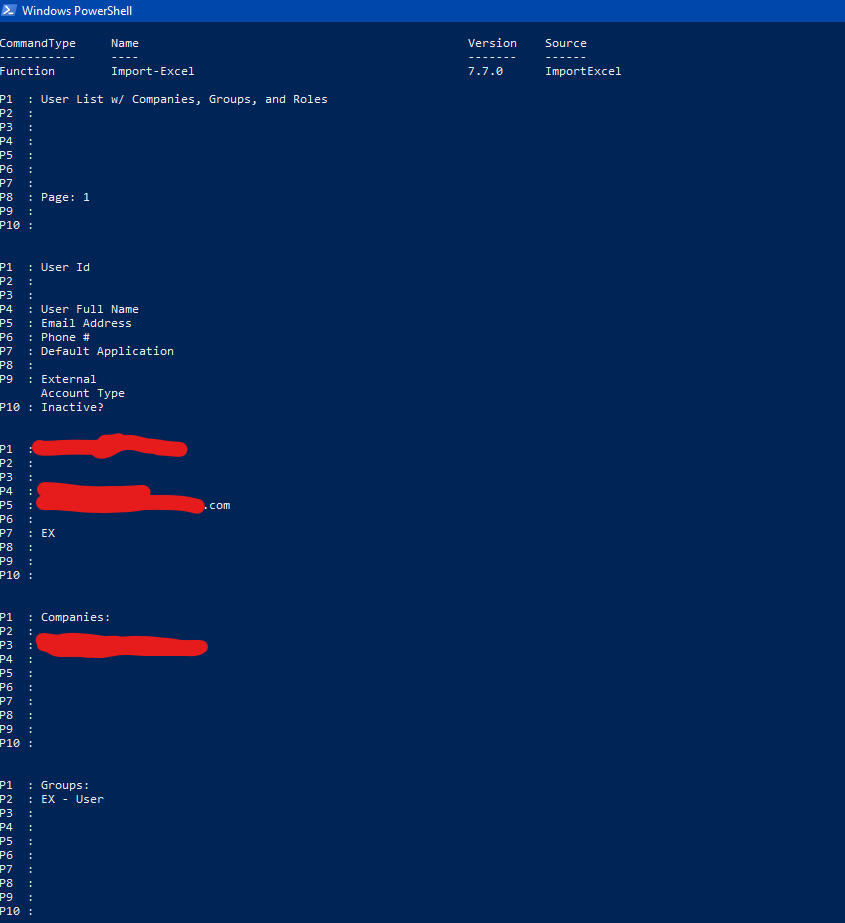Select the ImportExcel source label

583,71
